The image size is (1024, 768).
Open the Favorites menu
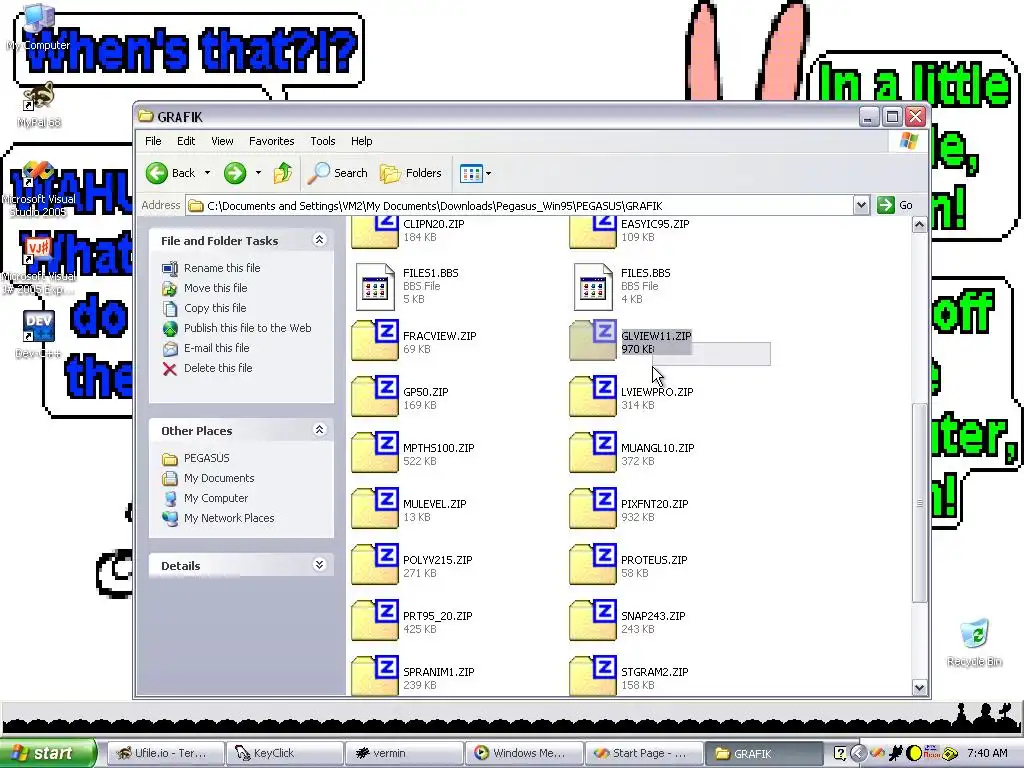(272, 141)
